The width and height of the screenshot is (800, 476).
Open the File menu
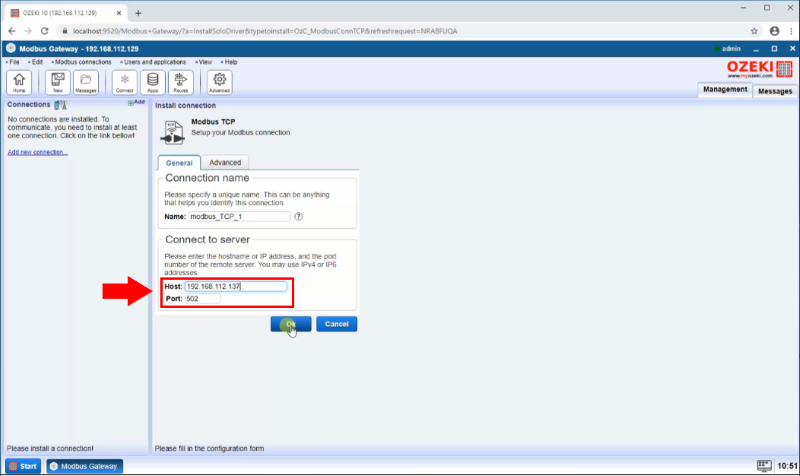[x=13, y=62]
